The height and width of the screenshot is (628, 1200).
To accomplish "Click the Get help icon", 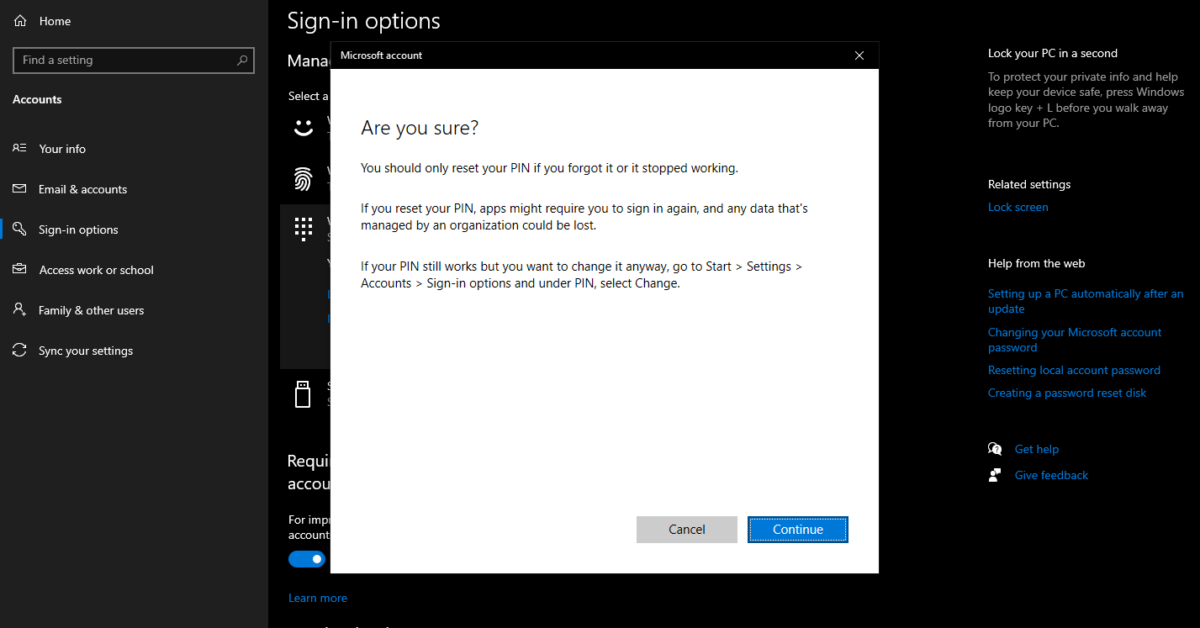I will (995, 448).
